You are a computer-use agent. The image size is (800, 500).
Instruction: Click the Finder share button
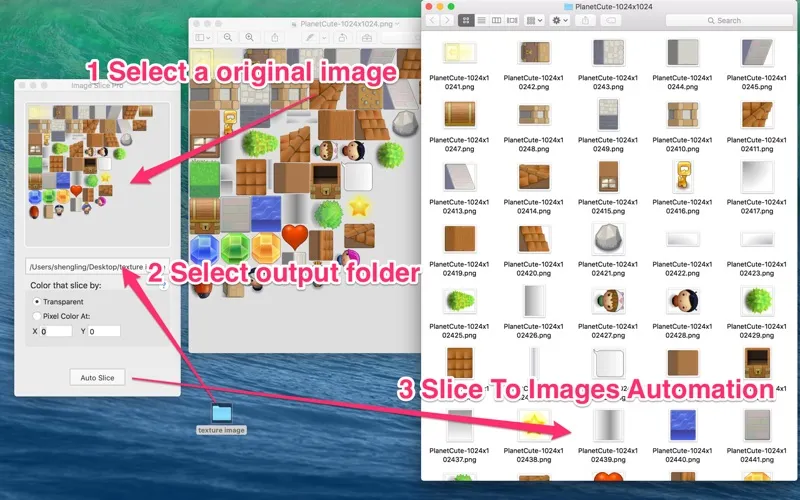click(585, 20)
